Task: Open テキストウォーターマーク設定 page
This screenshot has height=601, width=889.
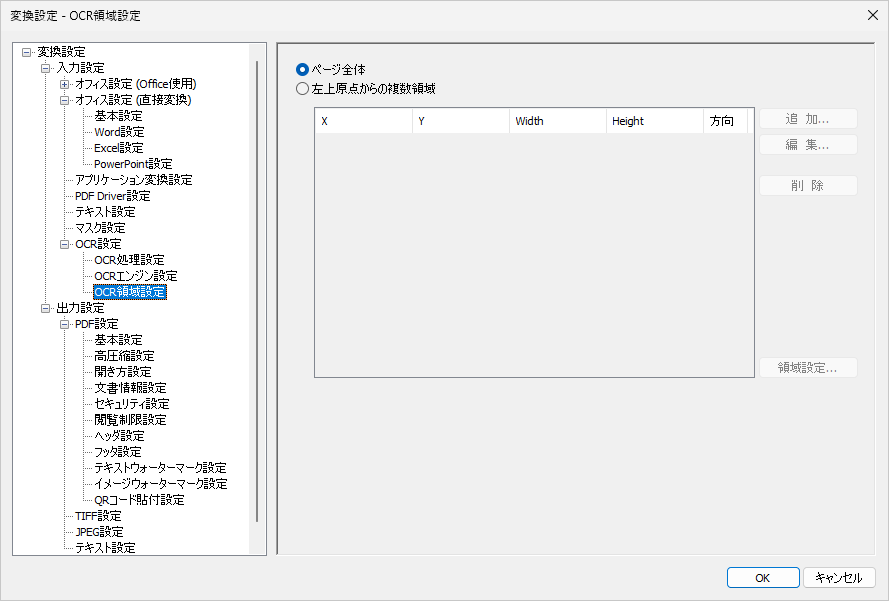Action: [x=160, y=468]
